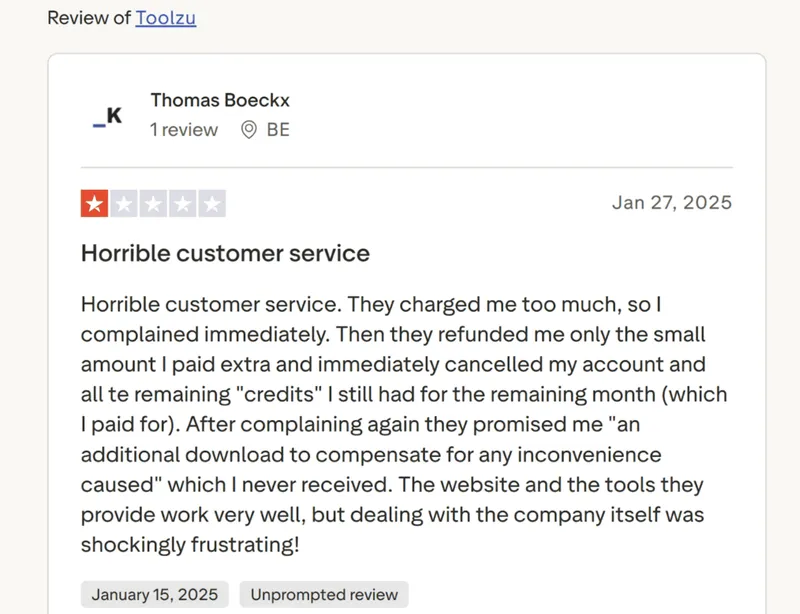This screenshot has height=614, width=800.
Task: Click the third gray rating star
Action: [154, 202]
